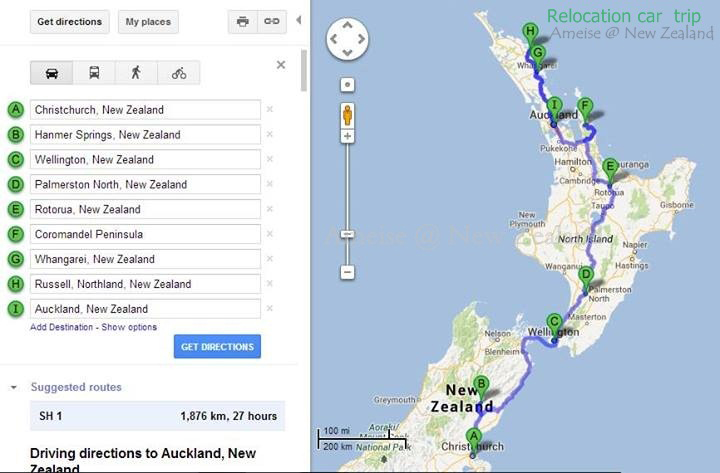The image size is (720, 473).
Task: Remove destination A Christchurch
Action: tap(270, 109)
